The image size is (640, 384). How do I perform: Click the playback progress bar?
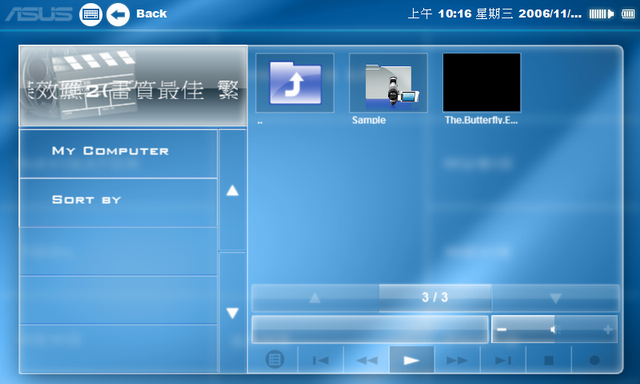(x=370, y=329)
